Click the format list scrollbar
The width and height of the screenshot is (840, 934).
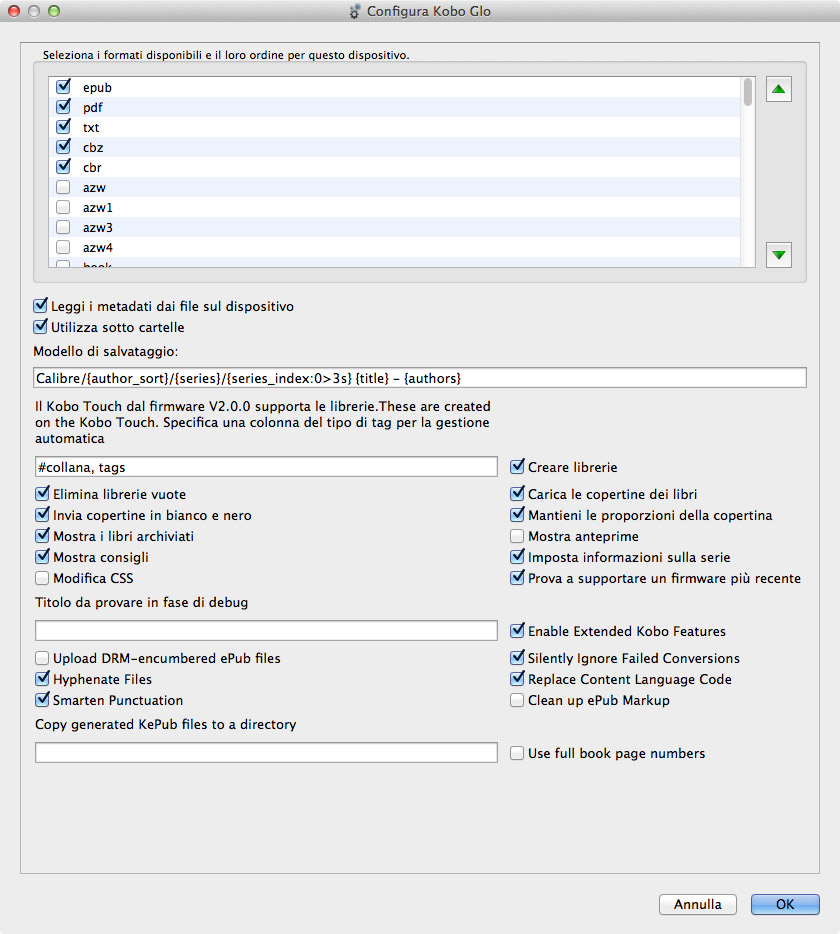[x=748, y=93]
